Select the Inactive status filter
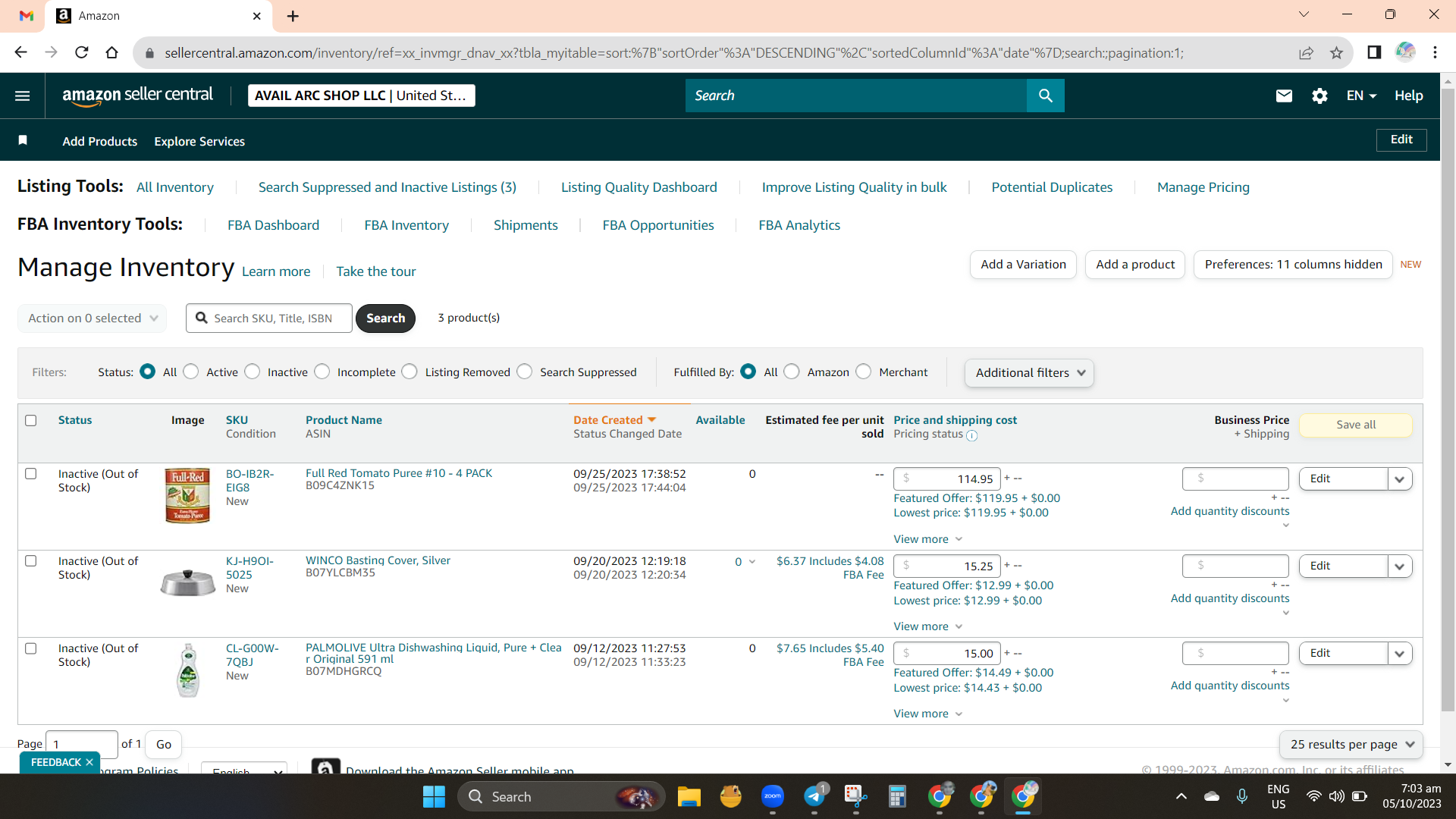This screenshot has width=1456, height=819. click(253, 372)
